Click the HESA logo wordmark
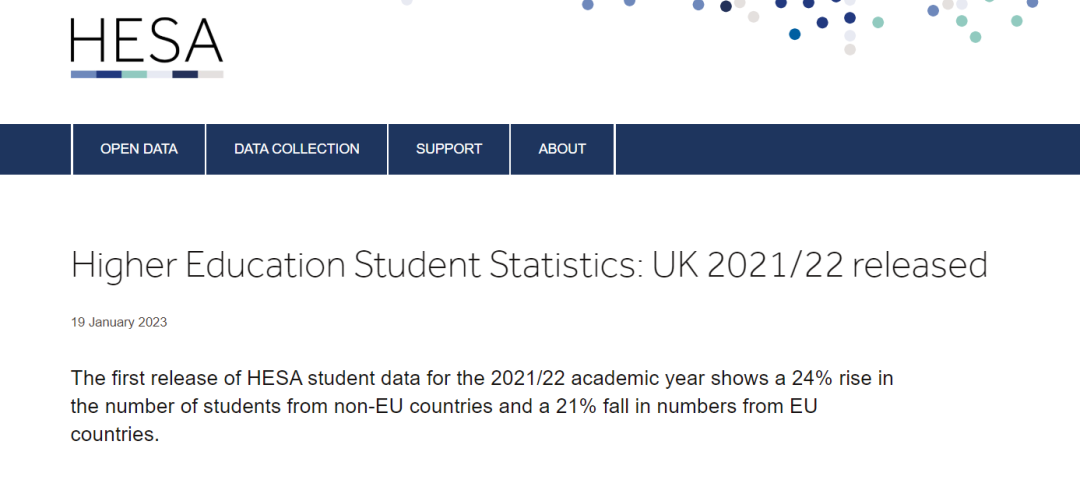The height and width of the screenshot is (479, 1080). click(147, 41)
